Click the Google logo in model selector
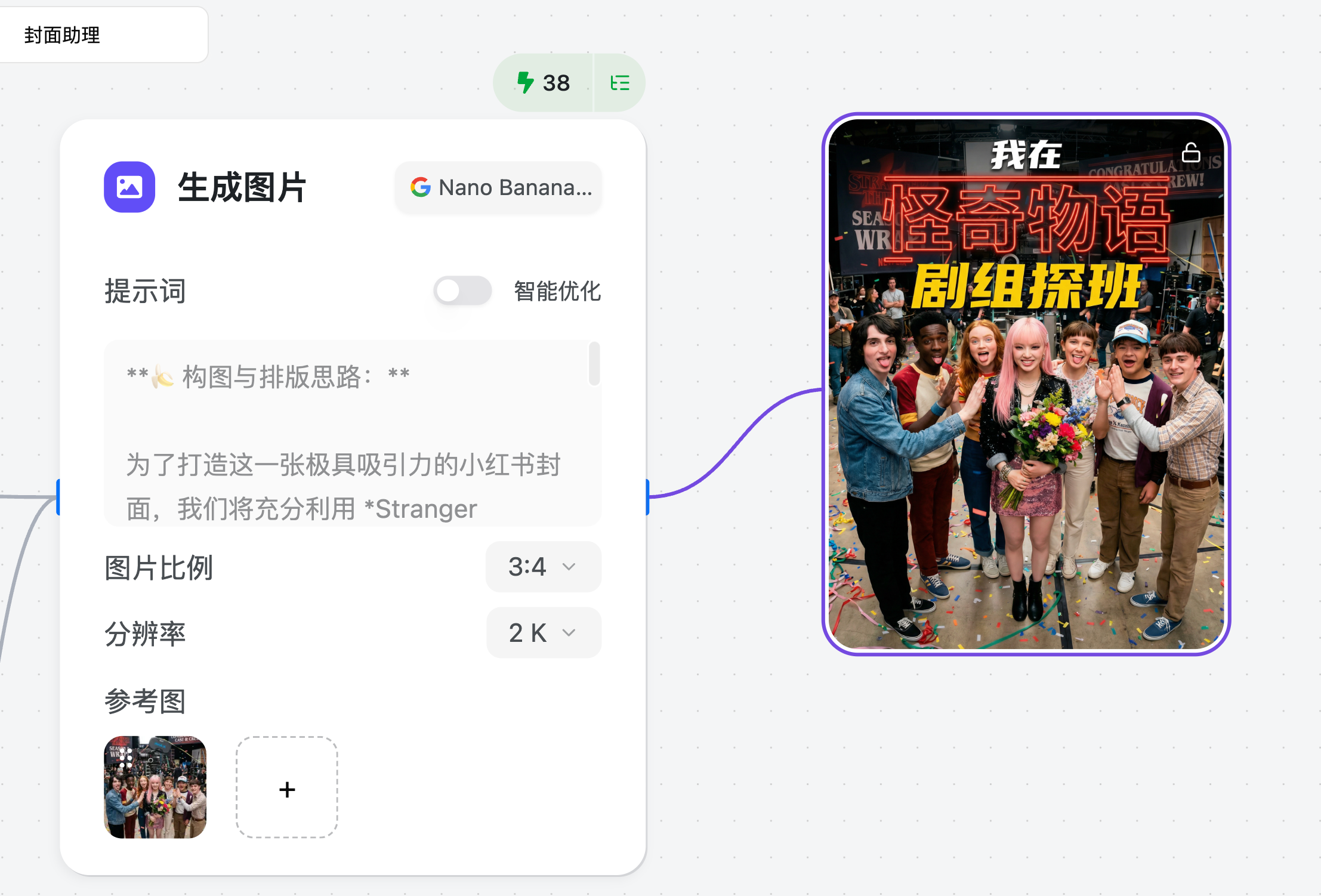The image size is (1321, 896). 421,187
